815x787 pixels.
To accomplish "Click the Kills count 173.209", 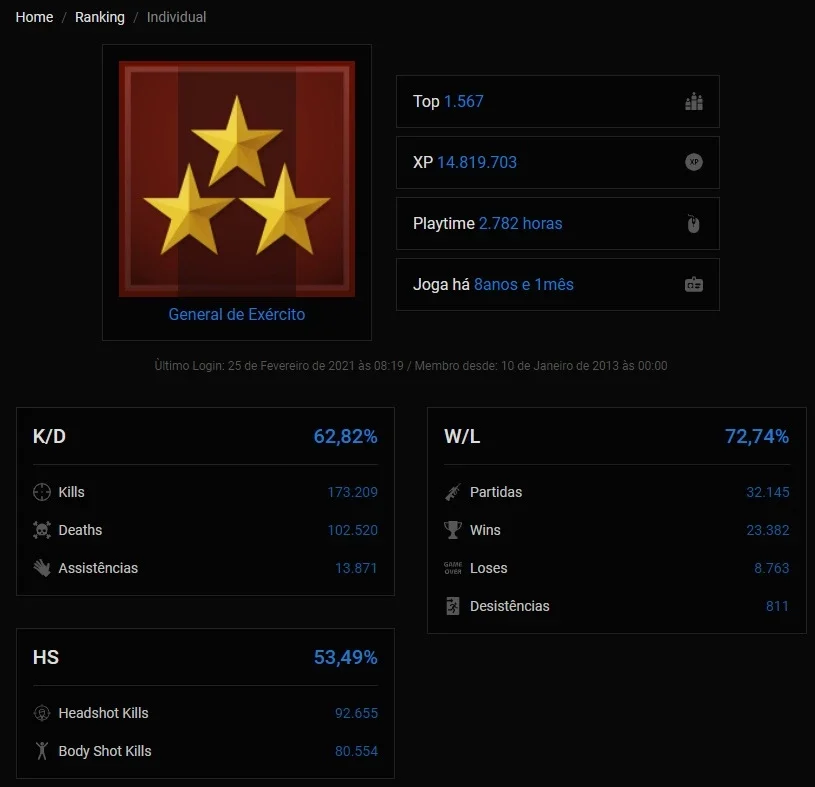I will tap(352, 492).
